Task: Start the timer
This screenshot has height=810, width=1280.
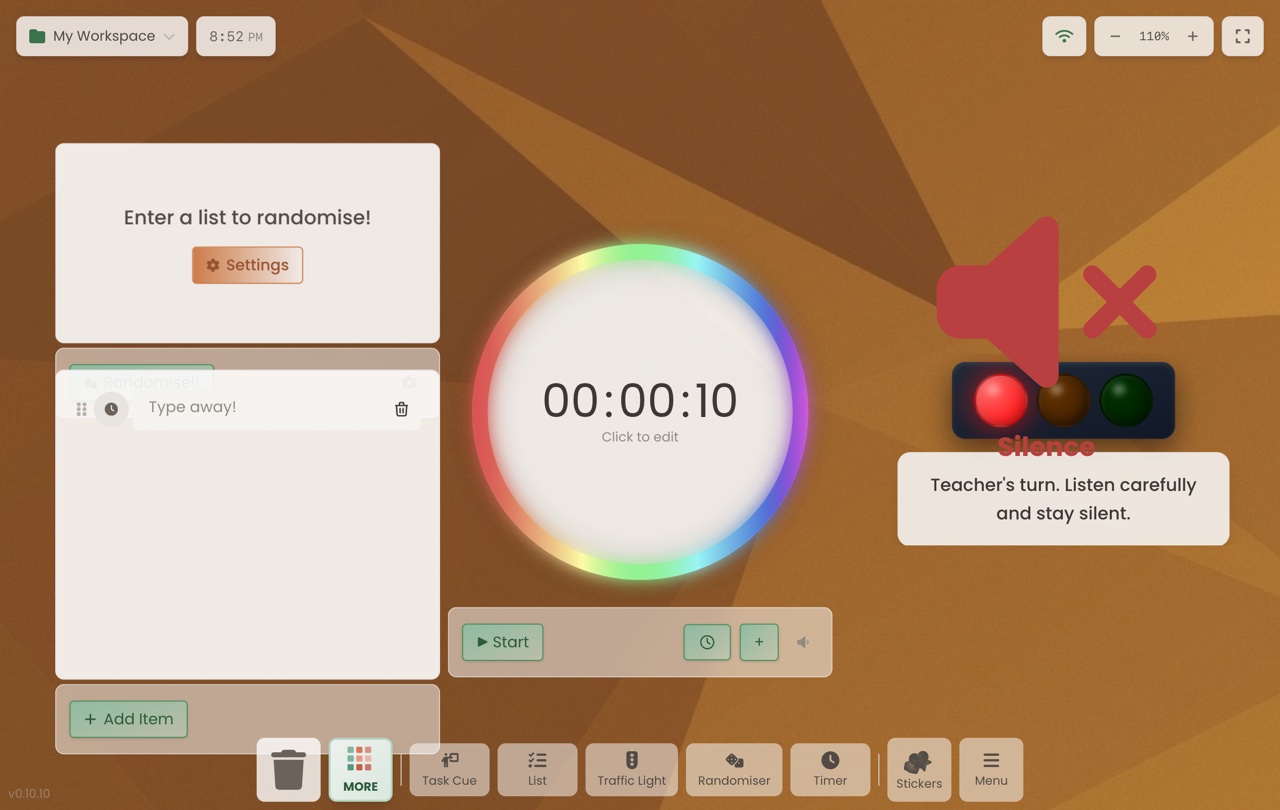Action: (x=502, y=642)
